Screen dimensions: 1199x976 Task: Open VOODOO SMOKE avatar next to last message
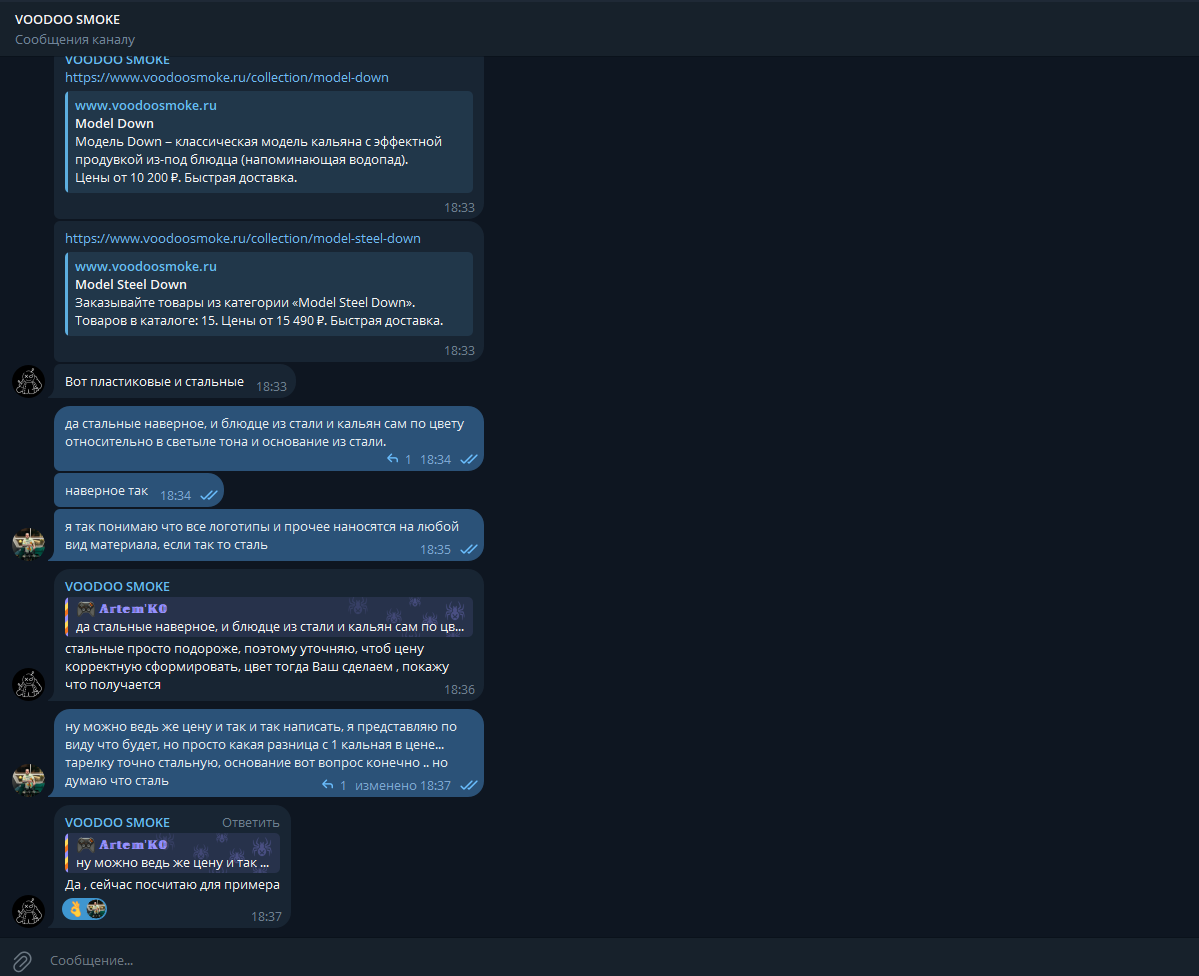[29, 911]
